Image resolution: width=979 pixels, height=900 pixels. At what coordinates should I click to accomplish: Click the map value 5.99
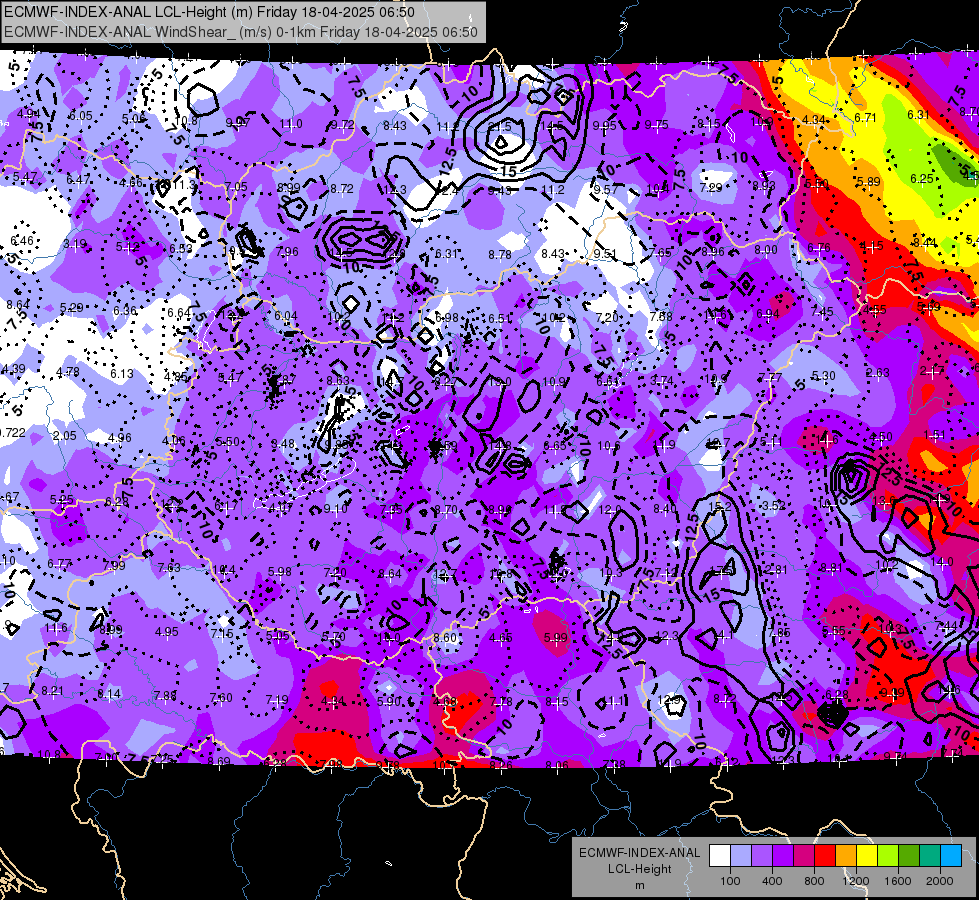point(556,638)
